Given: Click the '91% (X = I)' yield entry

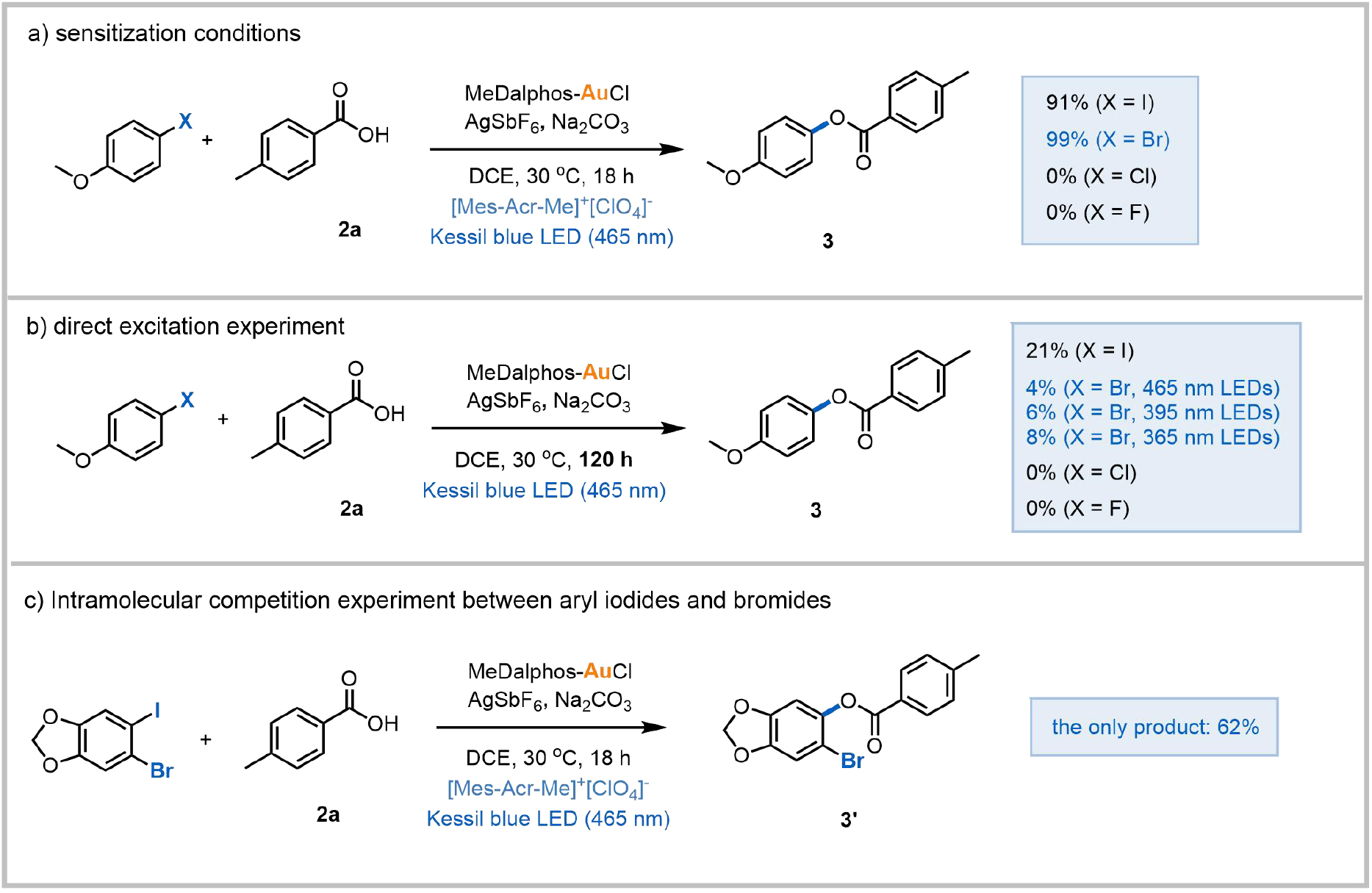Looking at the screenshot, I should (x=1099, y=102).
